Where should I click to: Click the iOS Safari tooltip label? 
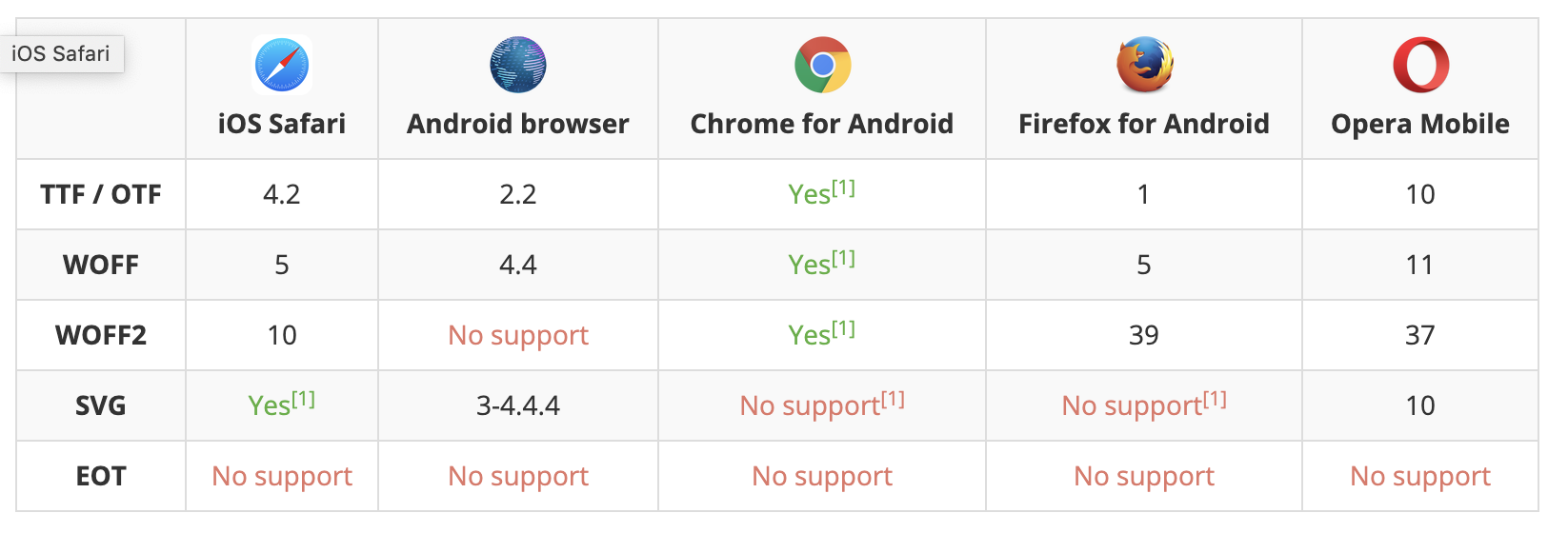click(x=61, y=54)
